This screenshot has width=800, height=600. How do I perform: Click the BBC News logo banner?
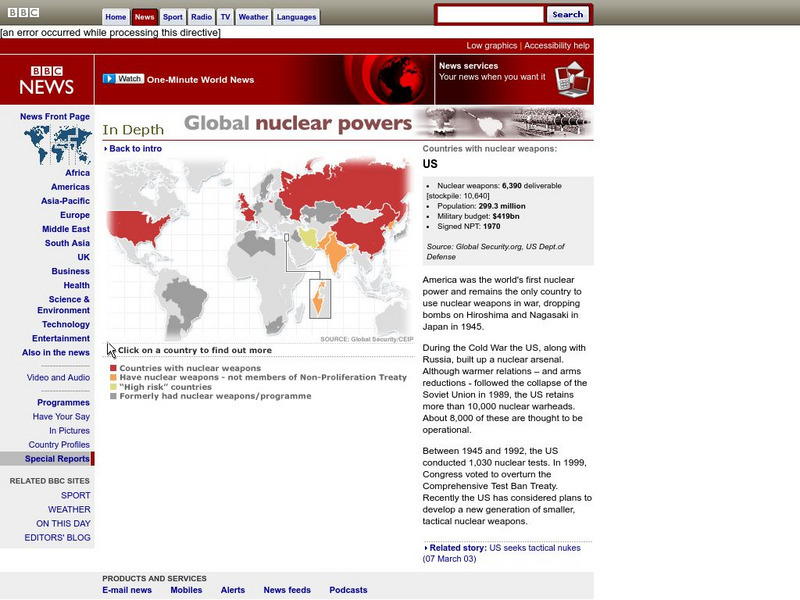click(47, 79)
